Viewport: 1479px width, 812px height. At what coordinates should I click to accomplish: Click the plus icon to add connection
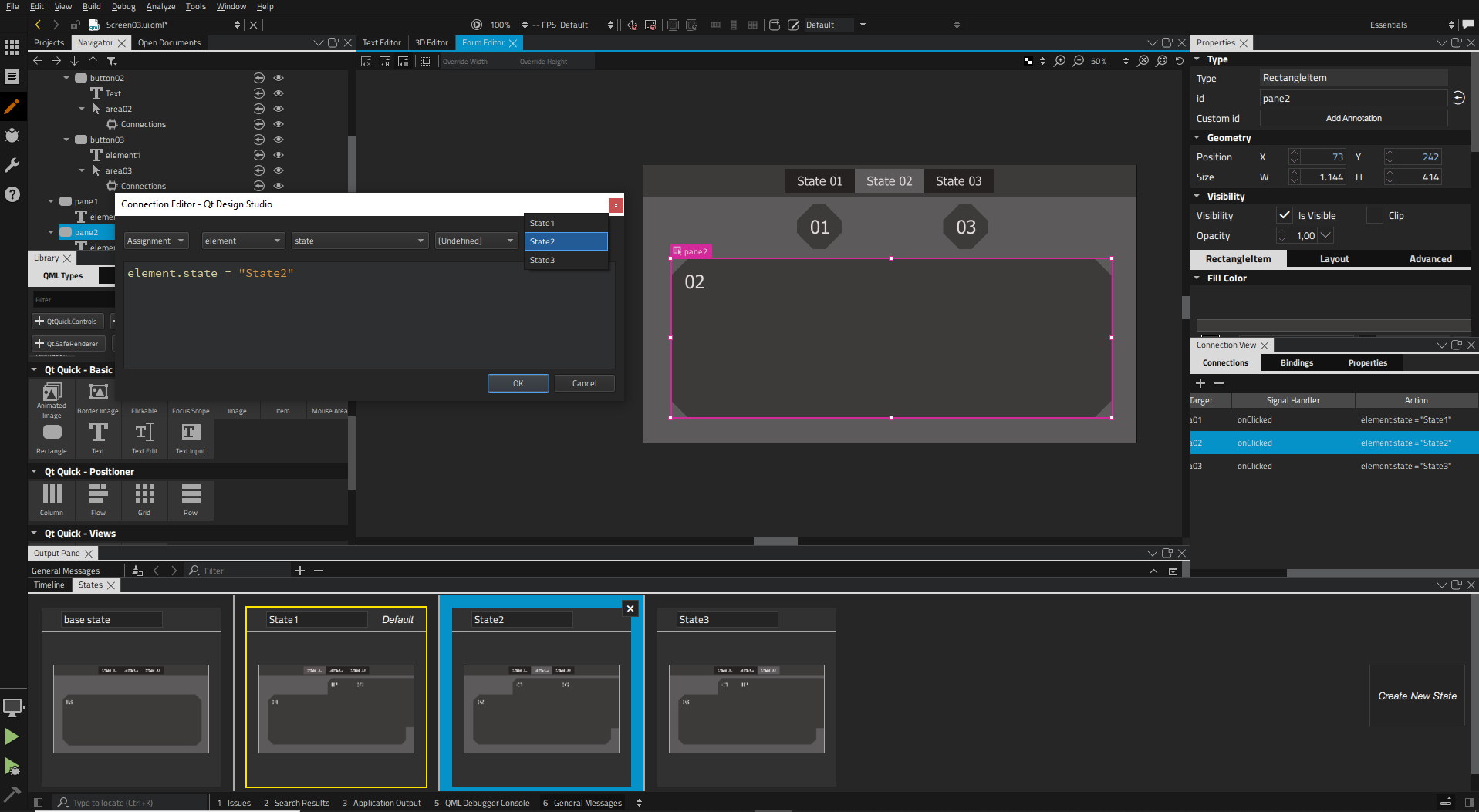click(1200, 383)
